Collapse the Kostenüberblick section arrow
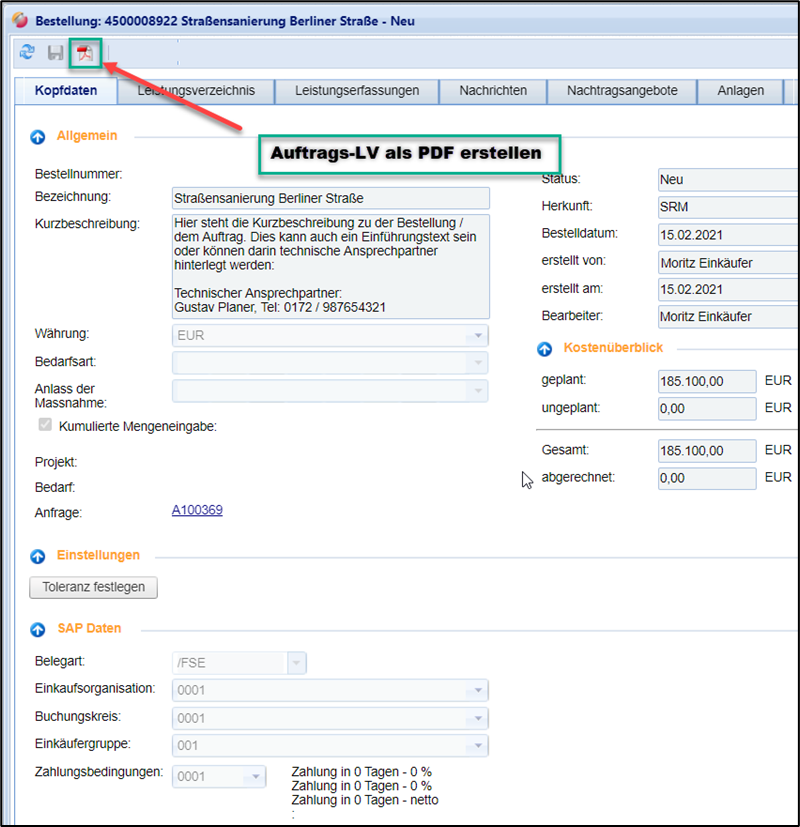 [x=545, y=349]
